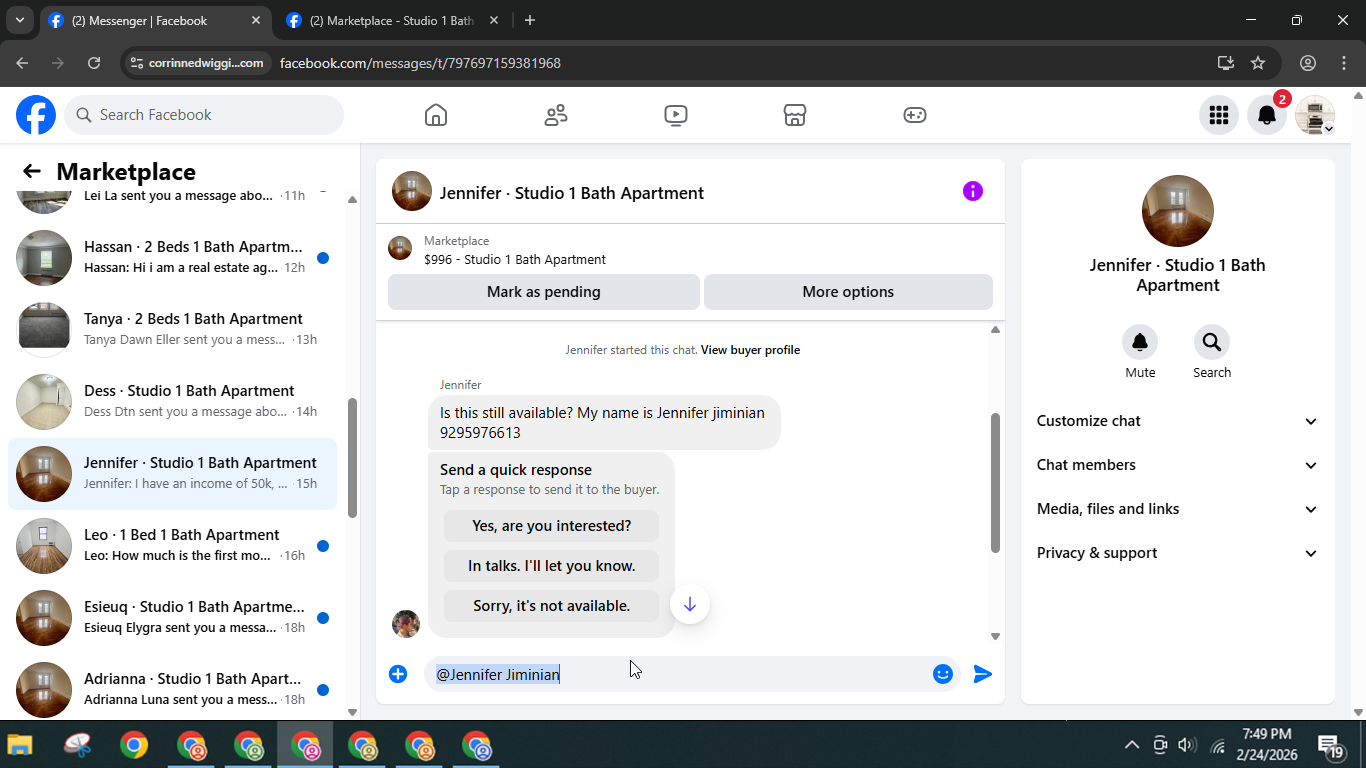The height and width of the screenshot is (768, 1366).
Task: Switch to Messenger Facebook browser tab
Action: coord(155,20)
